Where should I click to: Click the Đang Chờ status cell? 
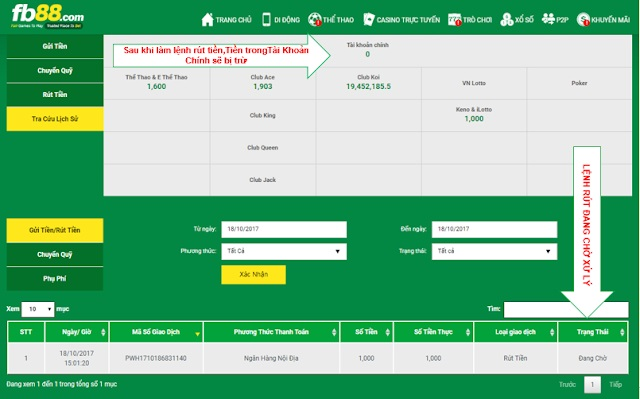[x=593, y=358]
